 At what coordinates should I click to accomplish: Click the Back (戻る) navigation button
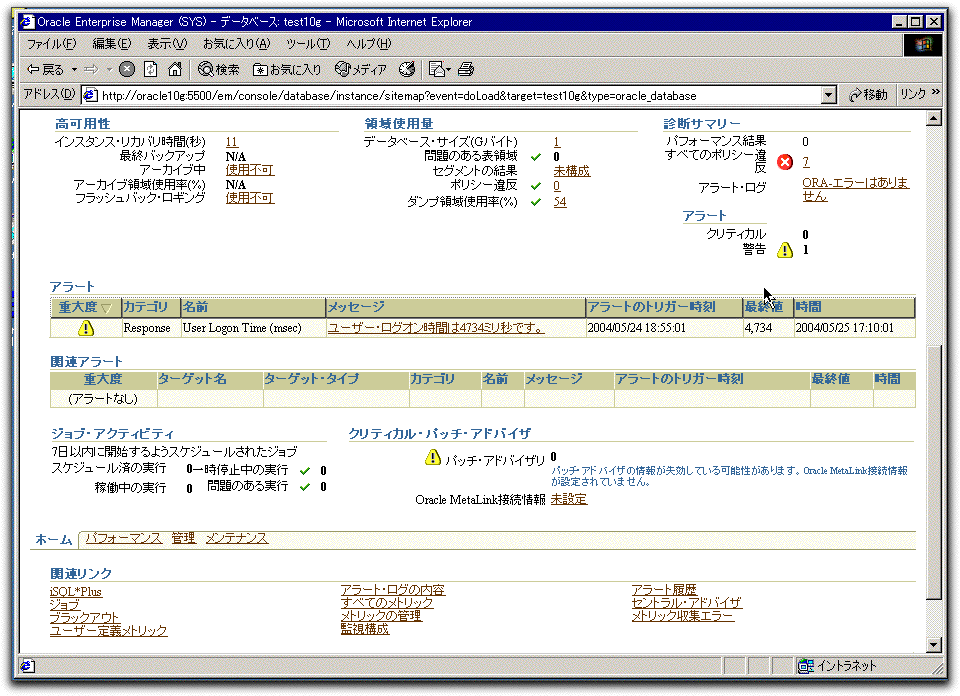point(45,70)
